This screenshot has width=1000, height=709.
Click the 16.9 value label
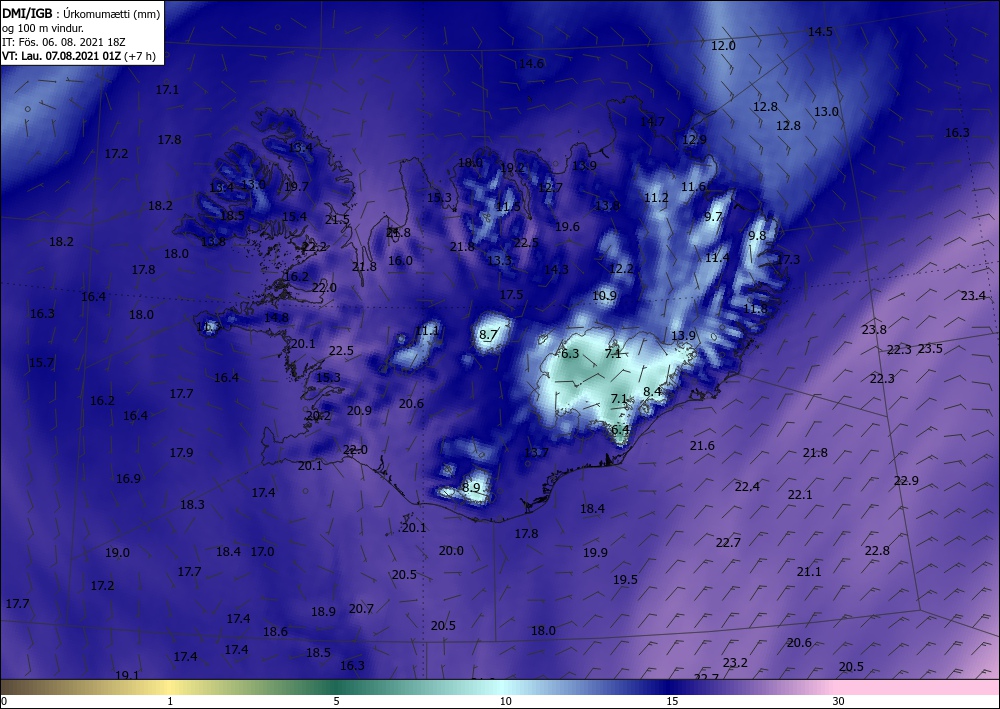point(128,478)
